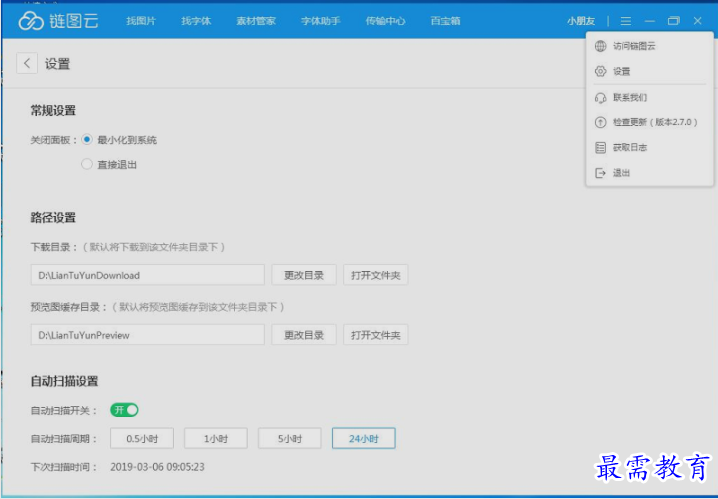The height and width of the screenshot is (499, 718).
Task: Choose 检查更新 (版本2.7.0) menu entry
Action: click(649, 122)
